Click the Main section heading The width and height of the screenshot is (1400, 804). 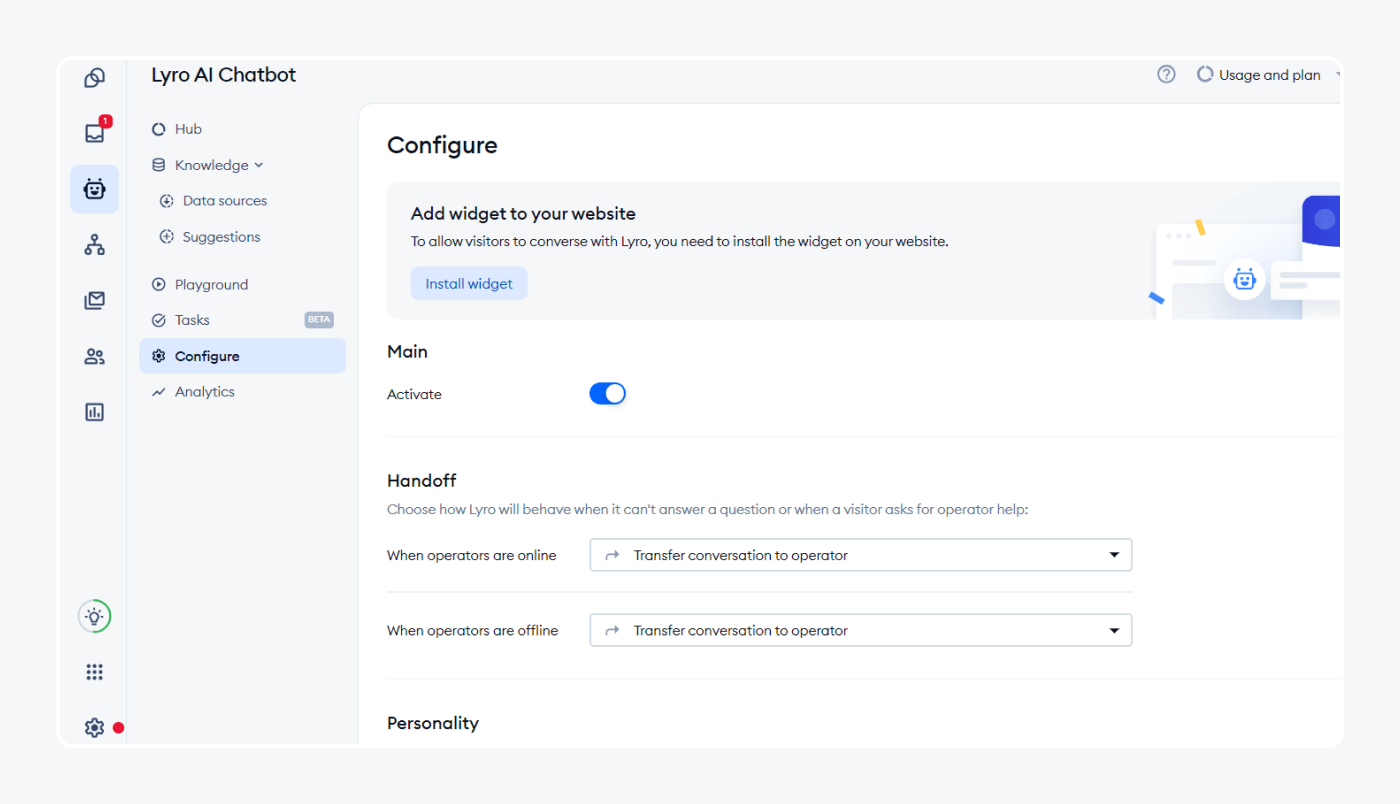(407, 352)
